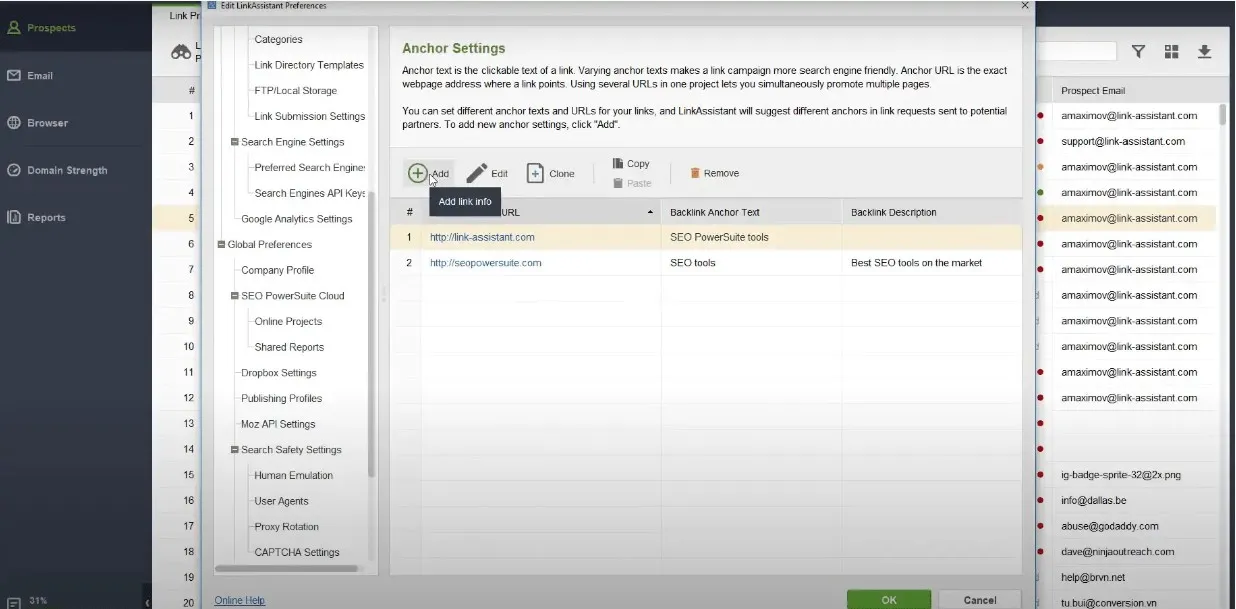Open Link Directory Templates settings
This screenshot has height=609, width=1236.
point(309,65)
